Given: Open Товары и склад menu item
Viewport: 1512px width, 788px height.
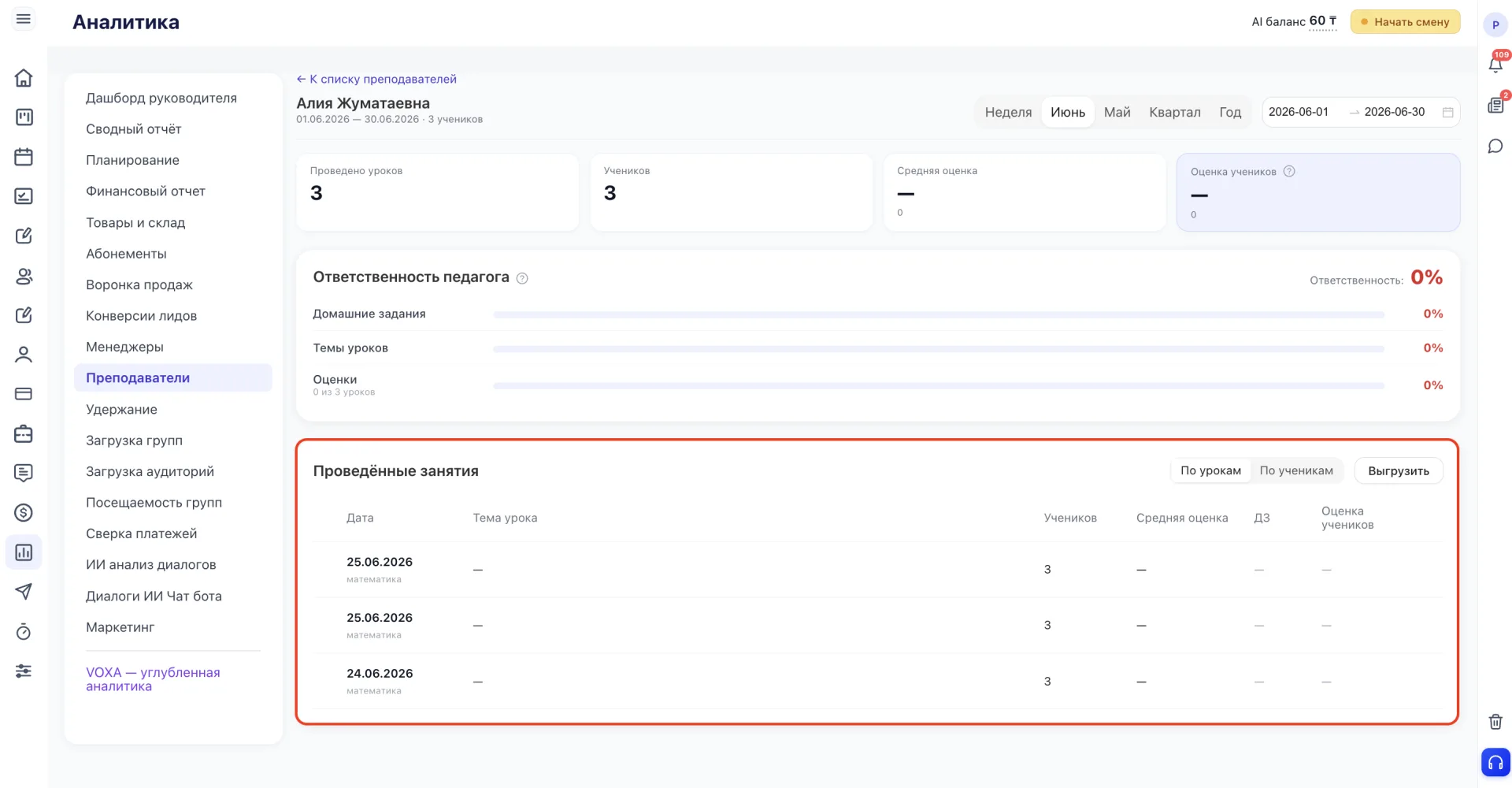Looking at the screenshot, I should coord(135,223).
